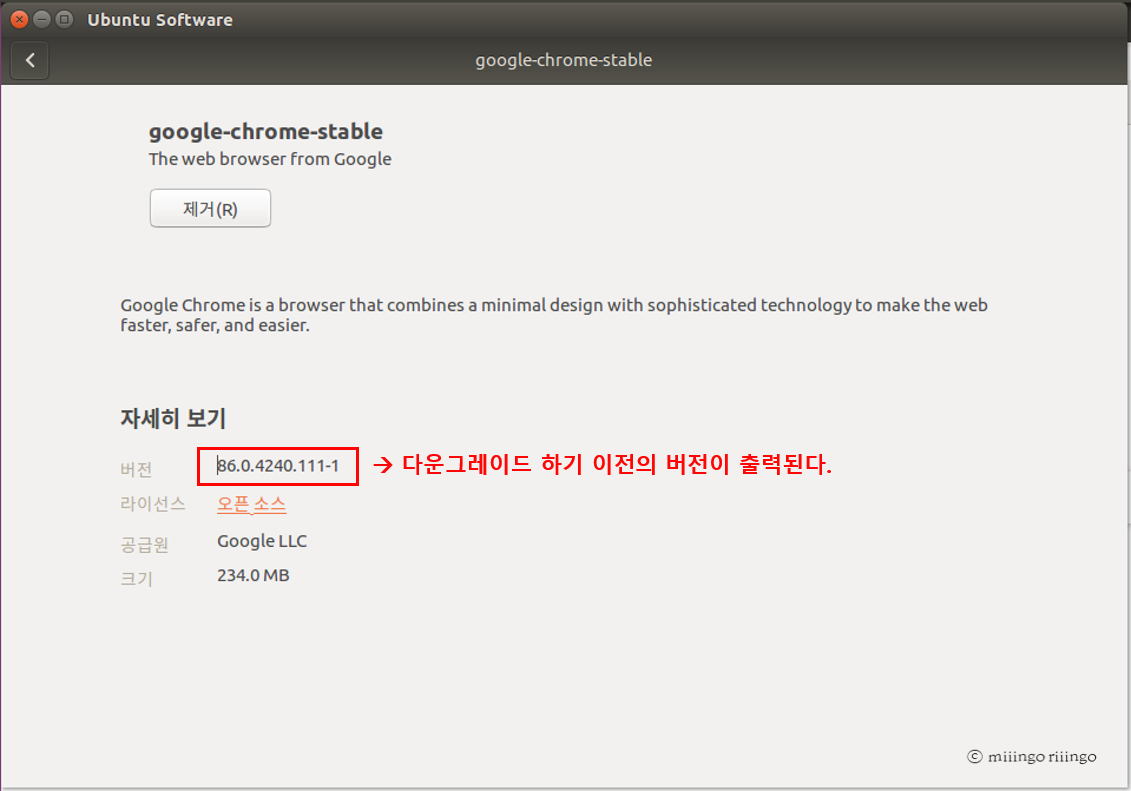Minimize the Ubuntu Software window
1131x791 pixels.
[42, 19]
